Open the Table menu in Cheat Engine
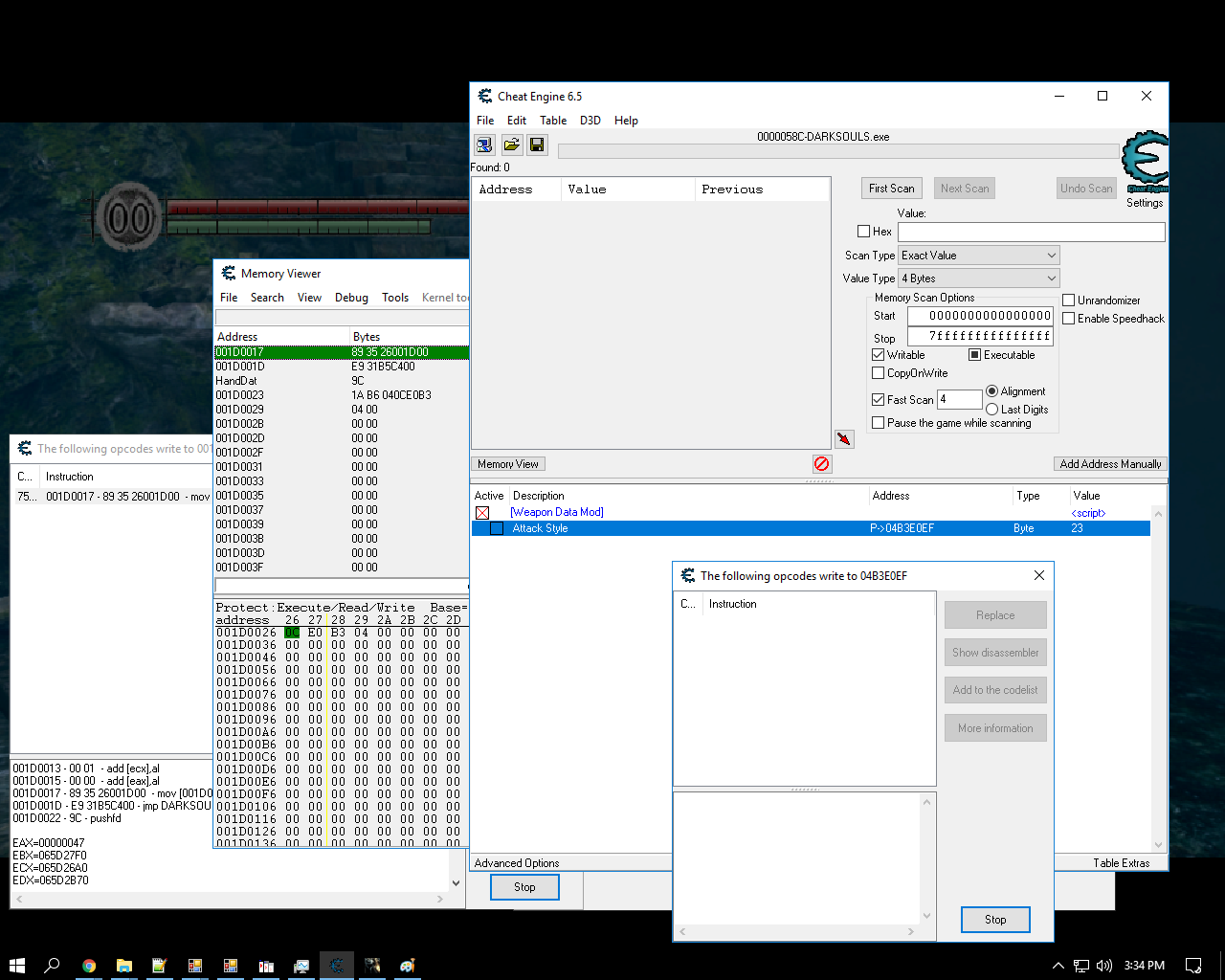The image size is (1225, 980). (x=553, y=121)
